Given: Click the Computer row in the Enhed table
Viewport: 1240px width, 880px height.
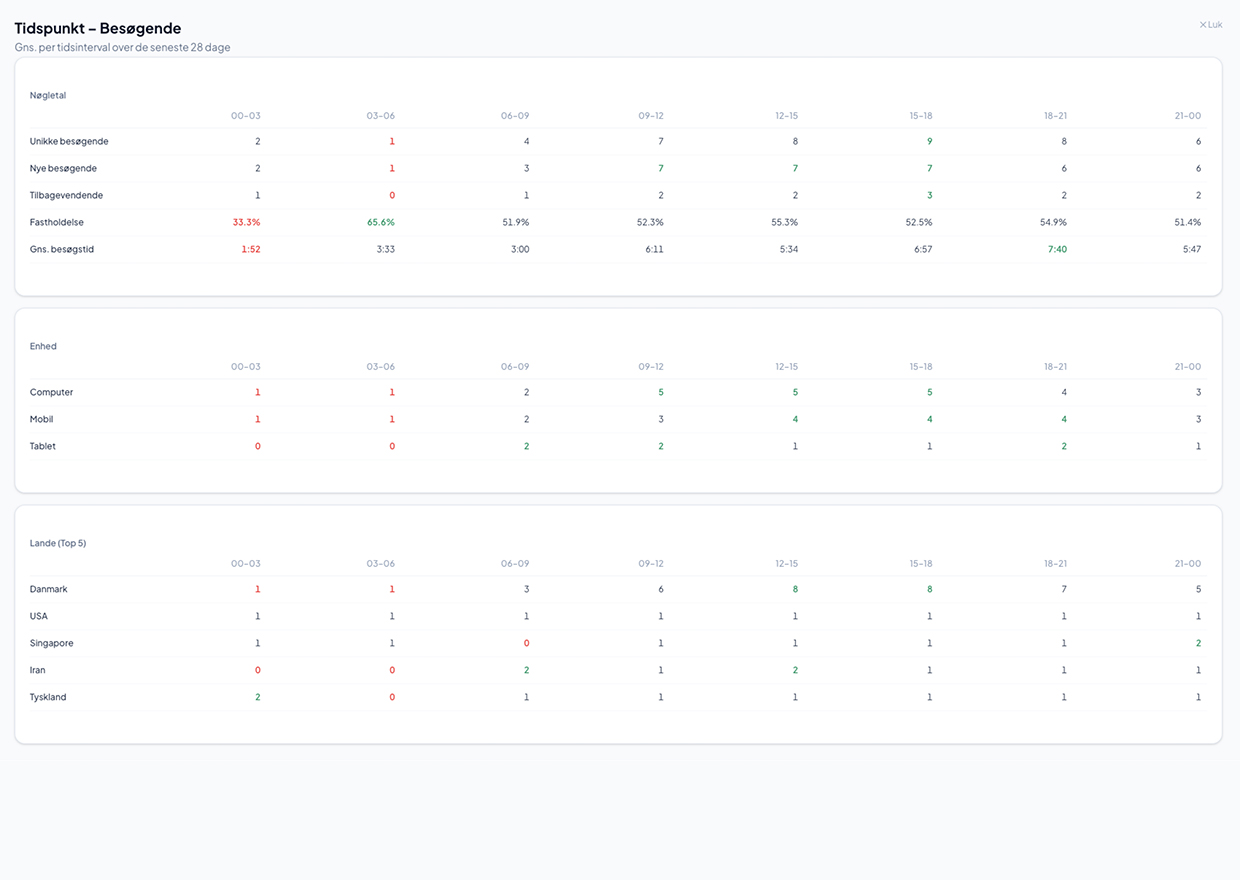Looking at the screenshot, I should pos(50,392).
